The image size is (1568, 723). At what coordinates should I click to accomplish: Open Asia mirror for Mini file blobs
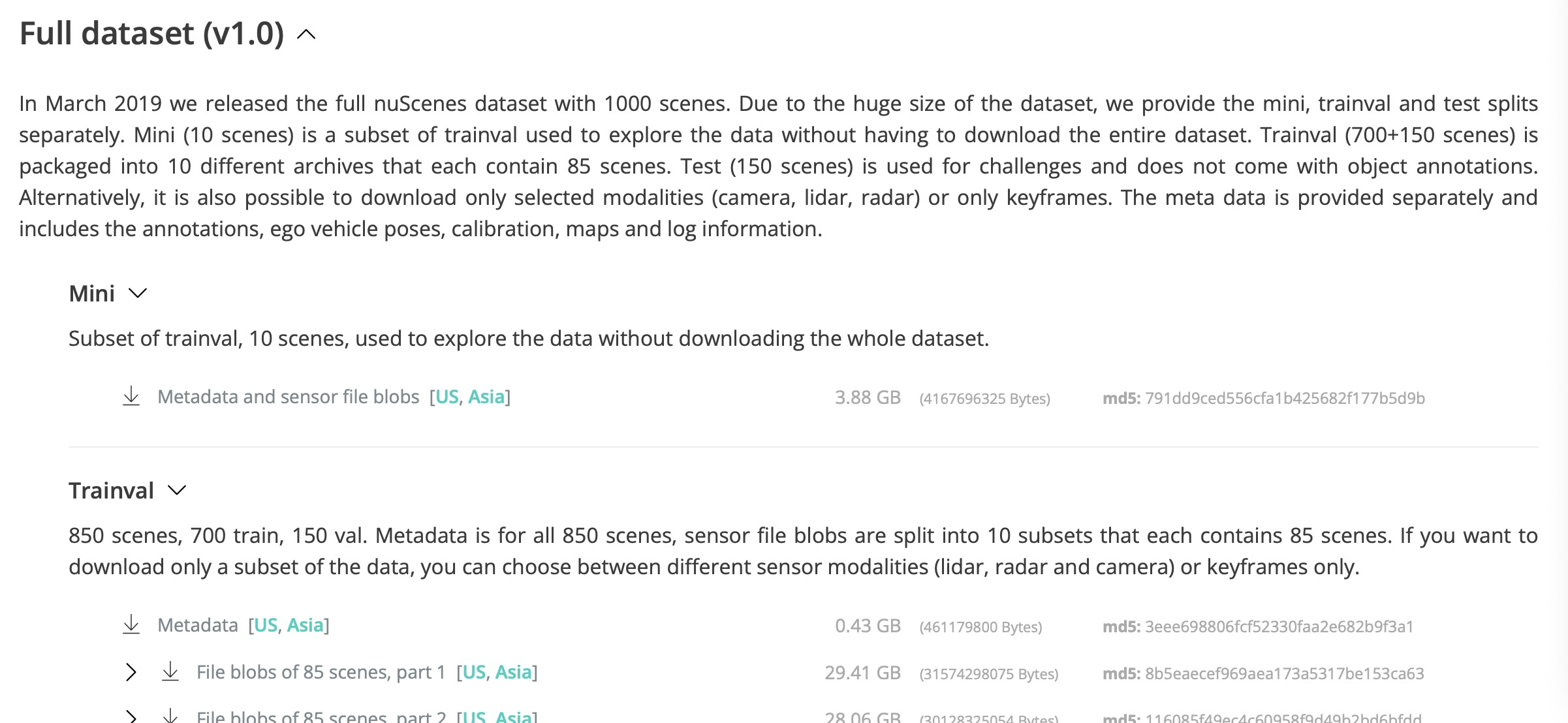coord(486,396)
